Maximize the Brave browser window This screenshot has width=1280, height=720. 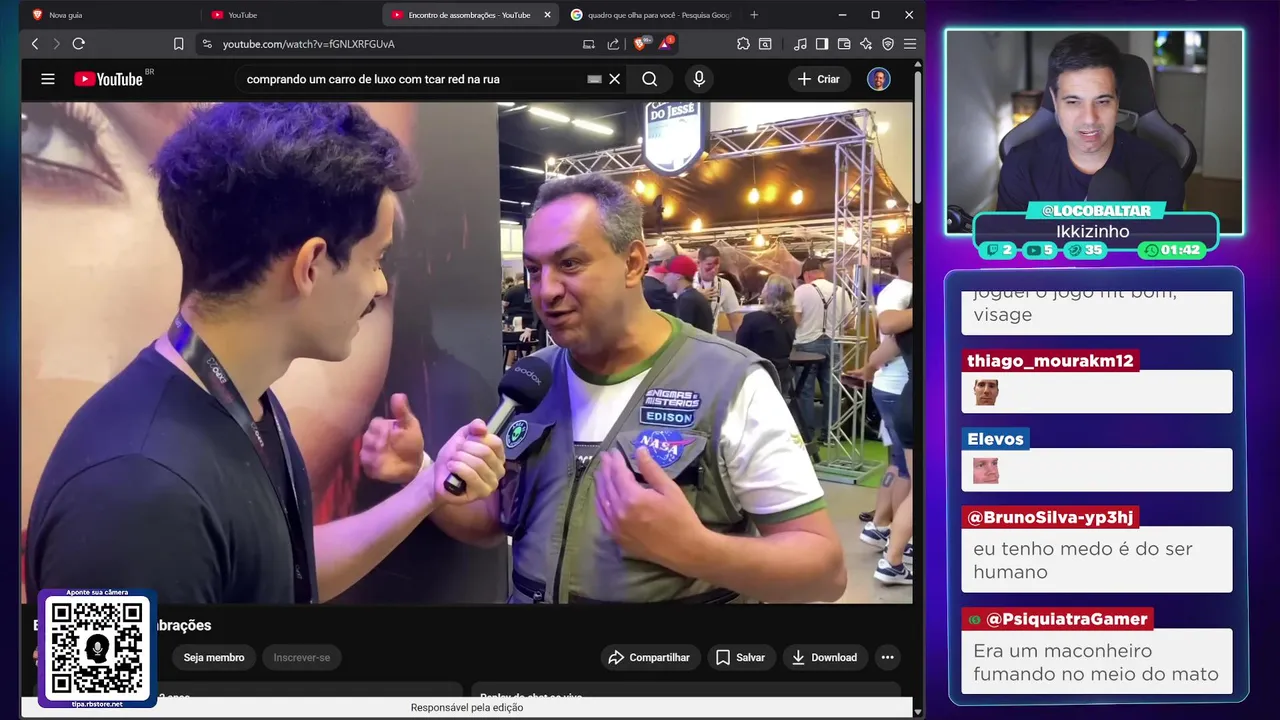click(875, 15)
